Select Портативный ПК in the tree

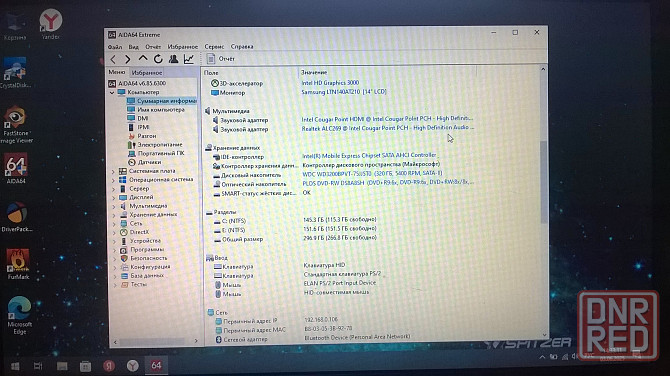click(x=156, y=153)
